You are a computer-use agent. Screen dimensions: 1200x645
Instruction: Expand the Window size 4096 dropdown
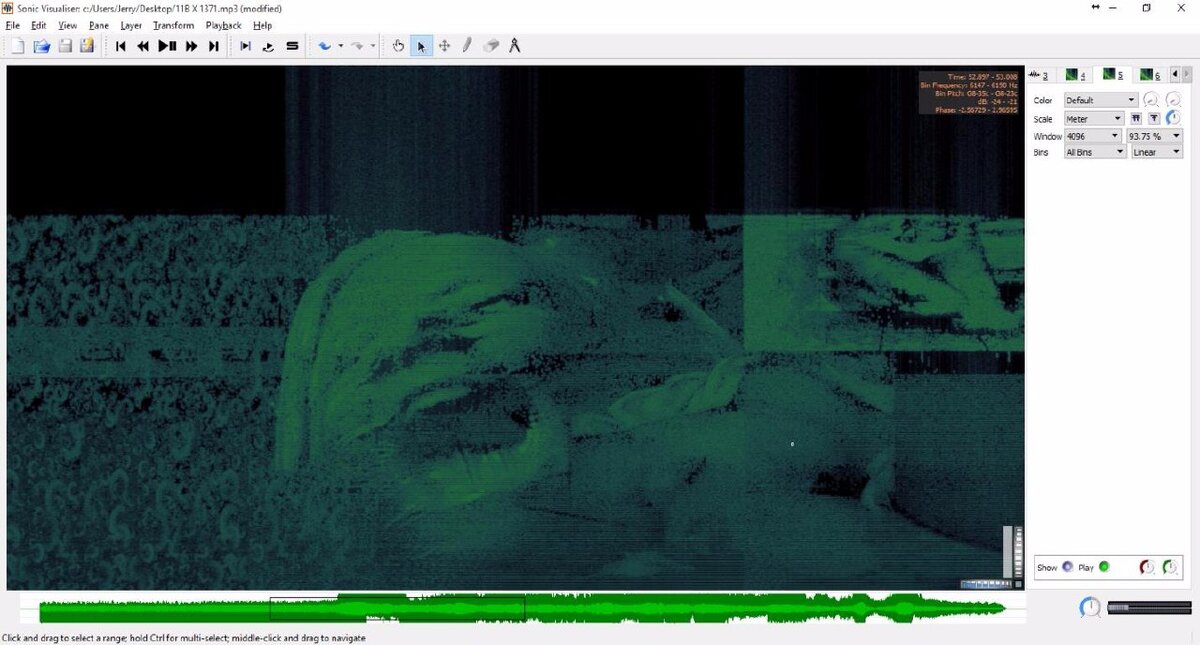tap(1093, 135)
